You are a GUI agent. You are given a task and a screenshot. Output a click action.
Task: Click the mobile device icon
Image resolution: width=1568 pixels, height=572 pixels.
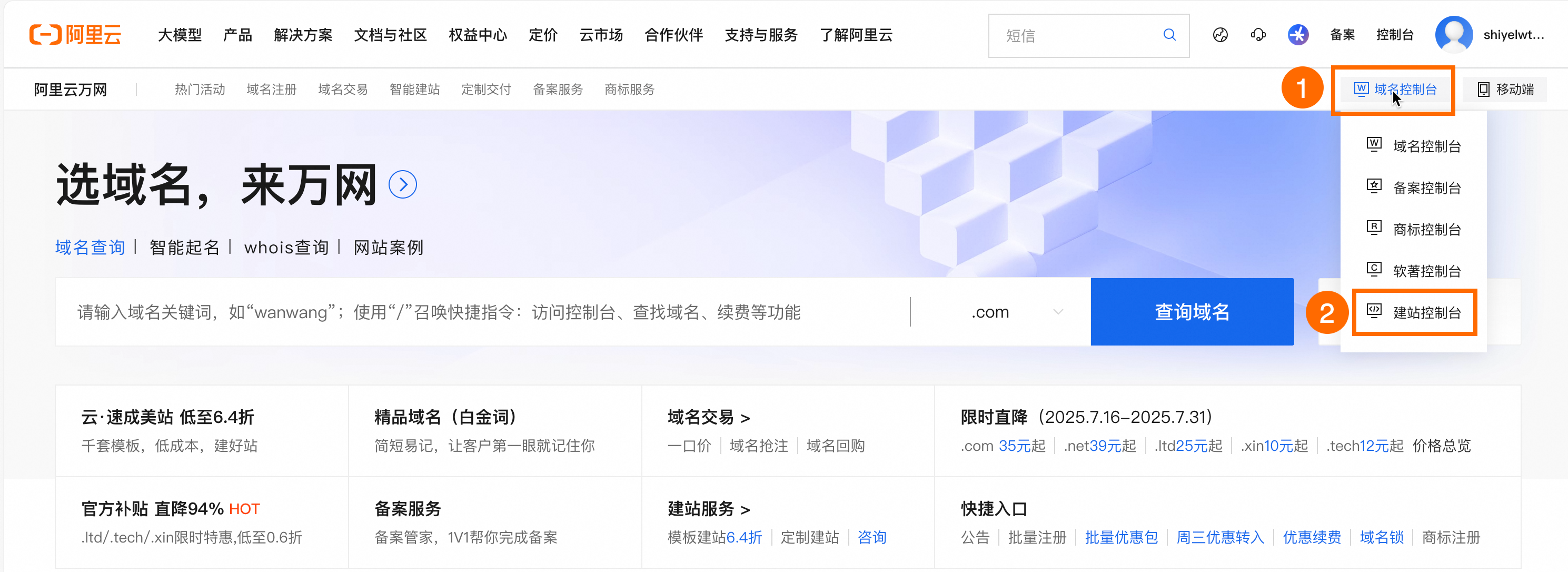tap(1483, 90)
